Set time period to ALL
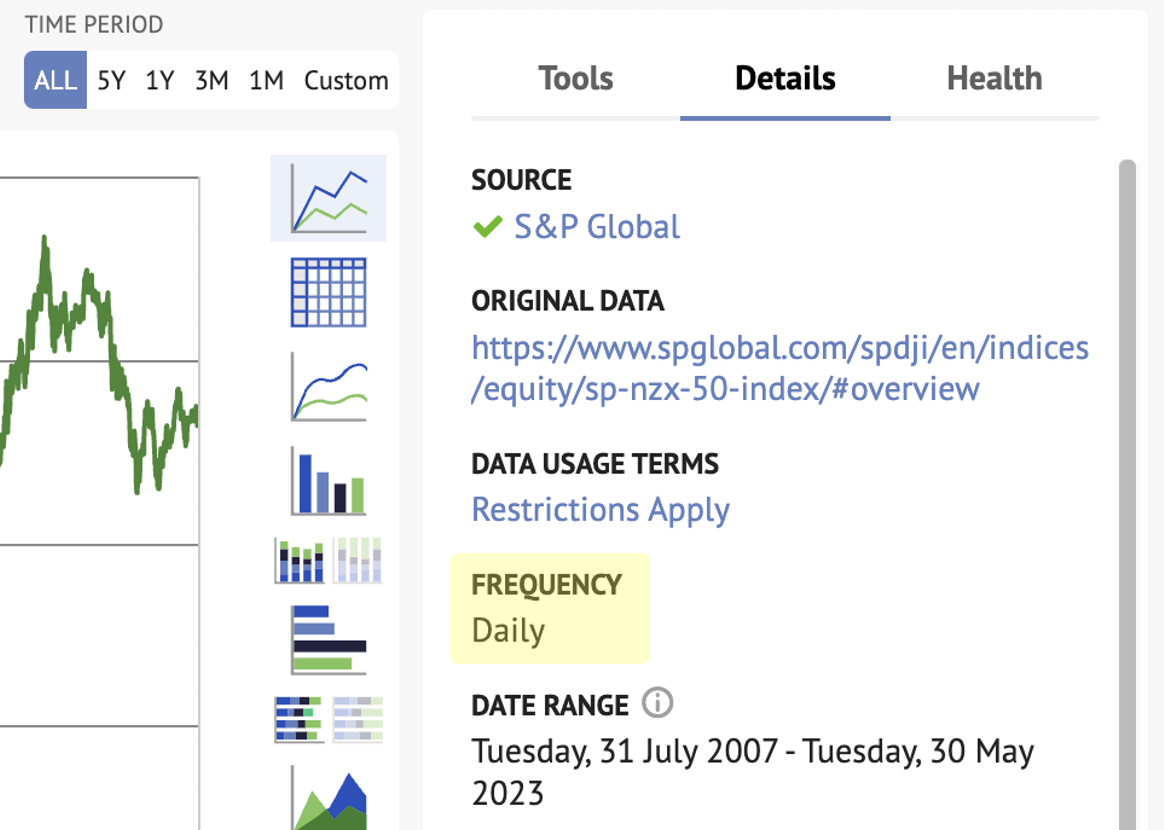This screenshot has width=1164, height=830. pyautogui.click(x=56, y=80)
